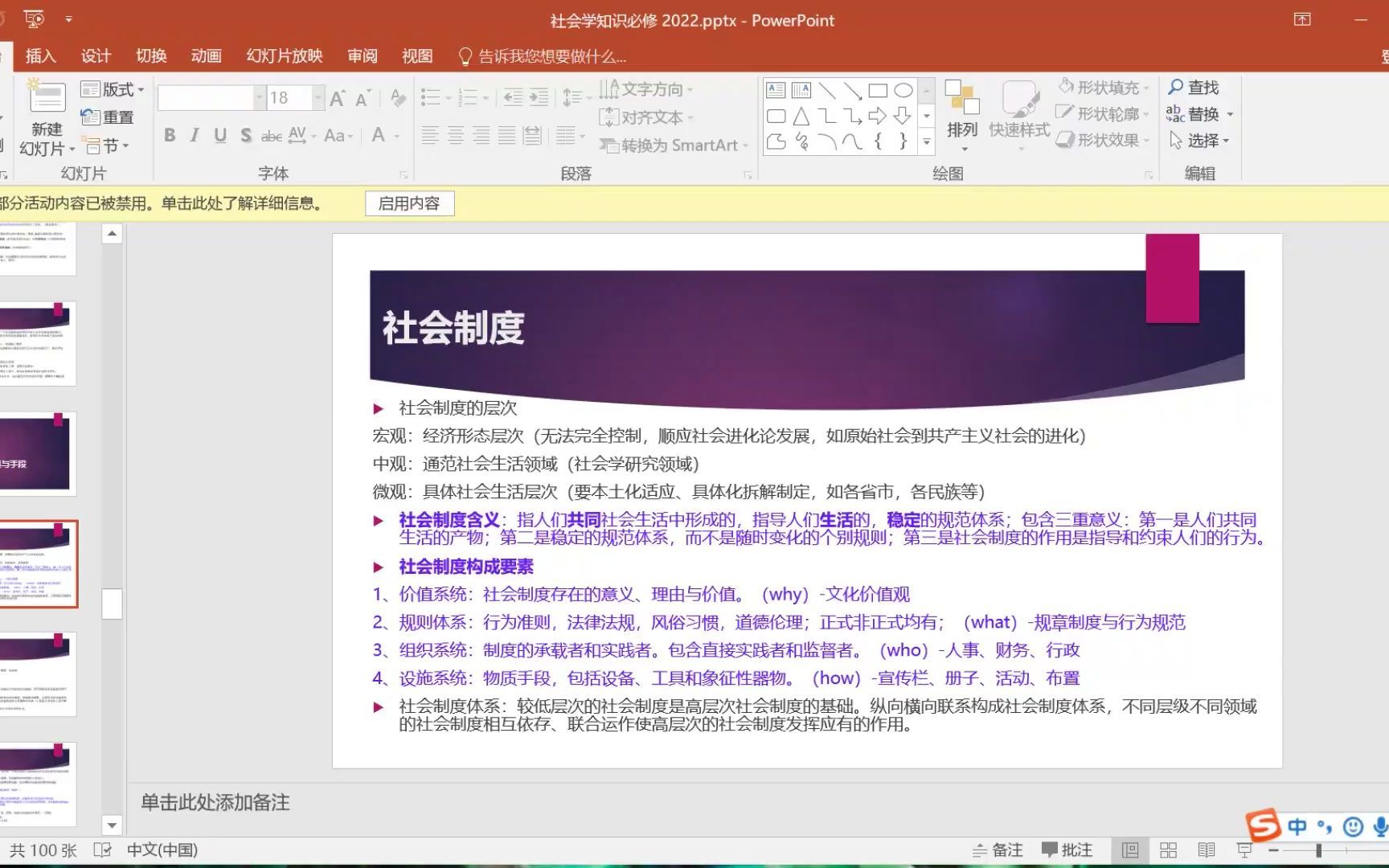Switch to Reading view icon

[x=1207, y=850]
